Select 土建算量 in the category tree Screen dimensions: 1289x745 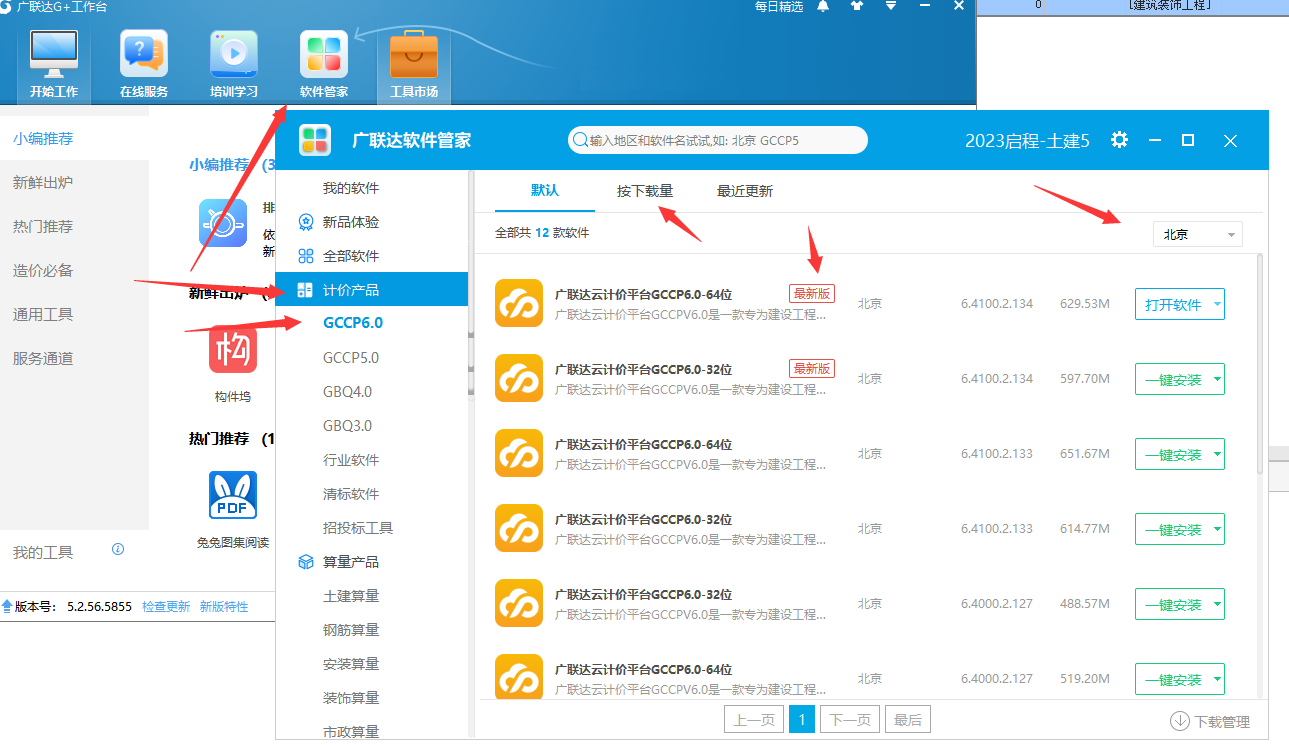(351, 596)
